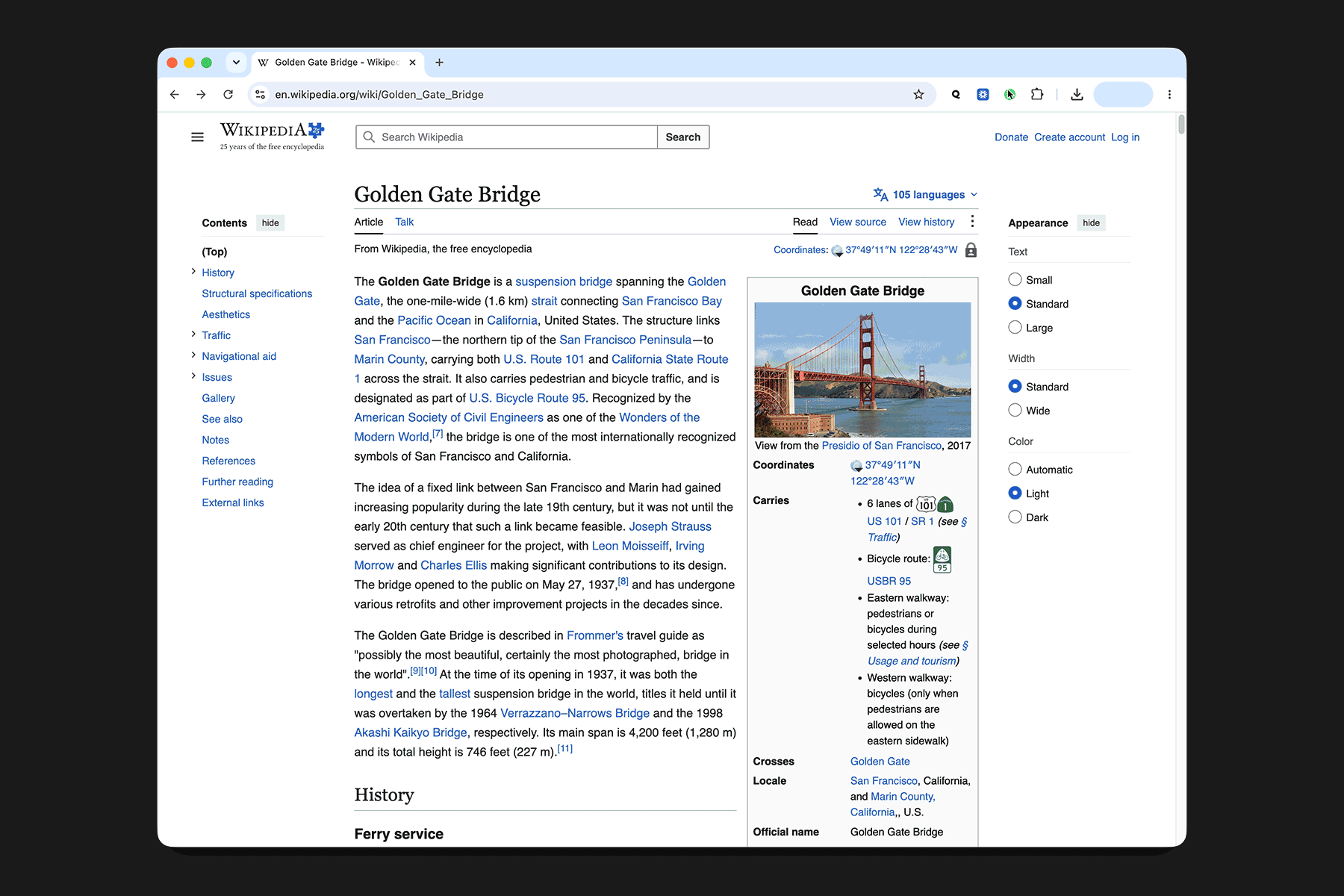This screenshot has width=1344, height=896.
Task: Click the page vertical scrollbar
Action: 1181,124
